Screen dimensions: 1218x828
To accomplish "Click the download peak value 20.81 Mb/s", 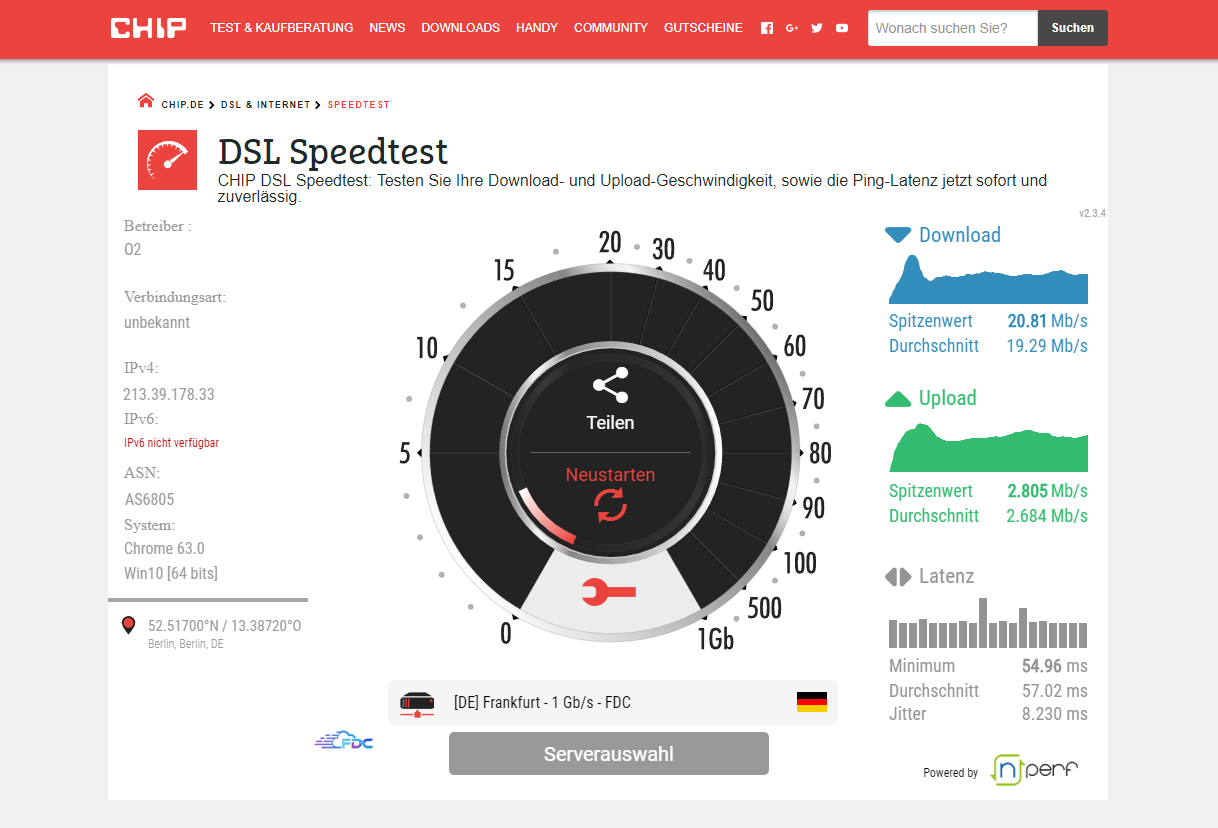I will (x=1047, y=321).
